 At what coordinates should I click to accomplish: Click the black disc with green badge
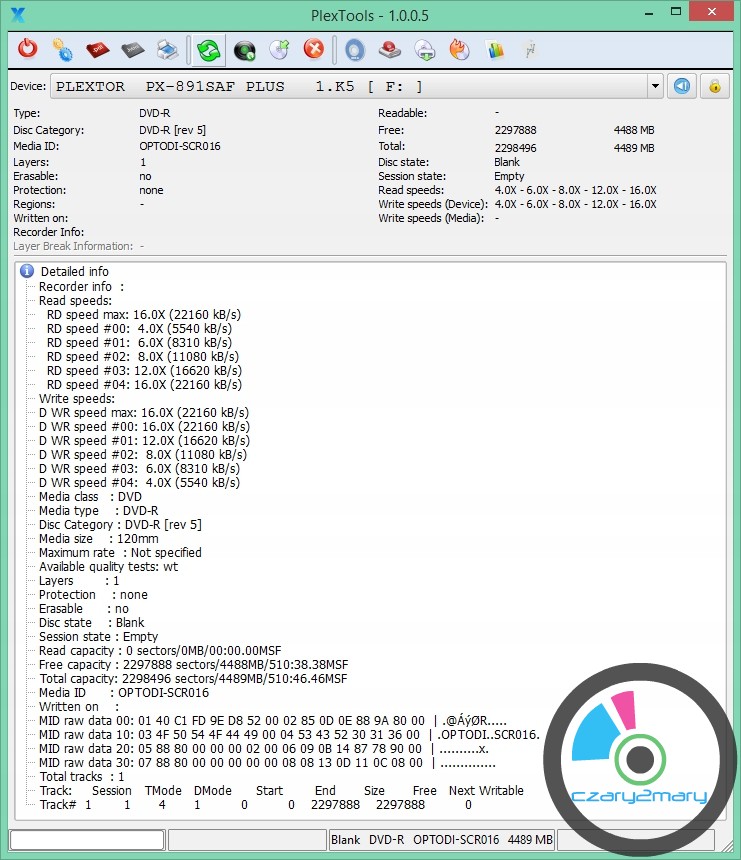point(244,49)
